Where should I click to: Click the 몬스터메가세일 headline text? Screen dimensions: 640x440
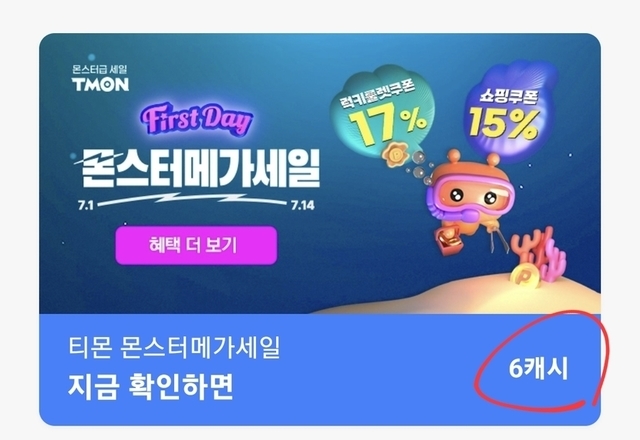[200, 168]
